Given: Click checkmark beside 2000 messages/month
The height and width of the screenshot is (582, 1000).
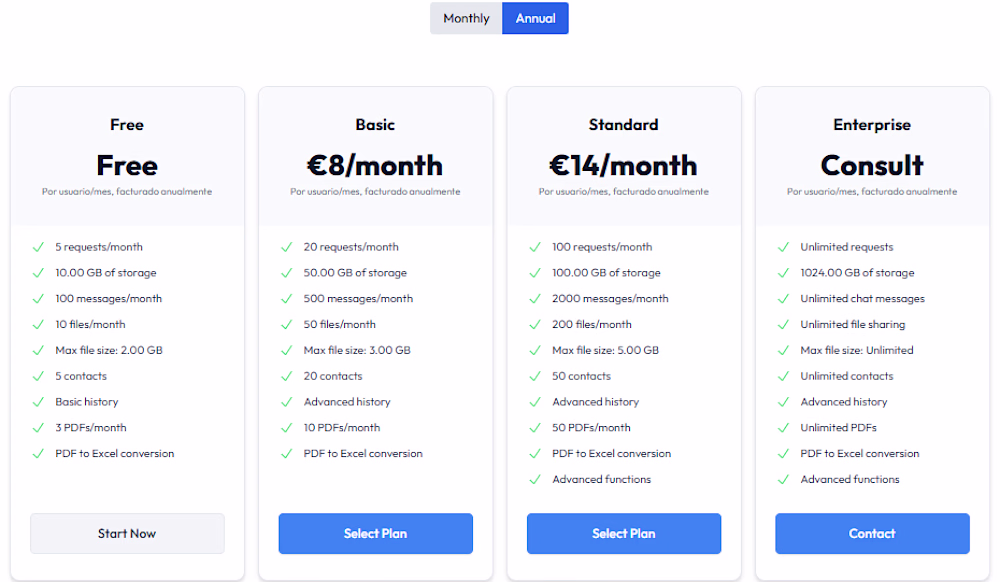Looking at the screenshot, I should pos(534,299).
